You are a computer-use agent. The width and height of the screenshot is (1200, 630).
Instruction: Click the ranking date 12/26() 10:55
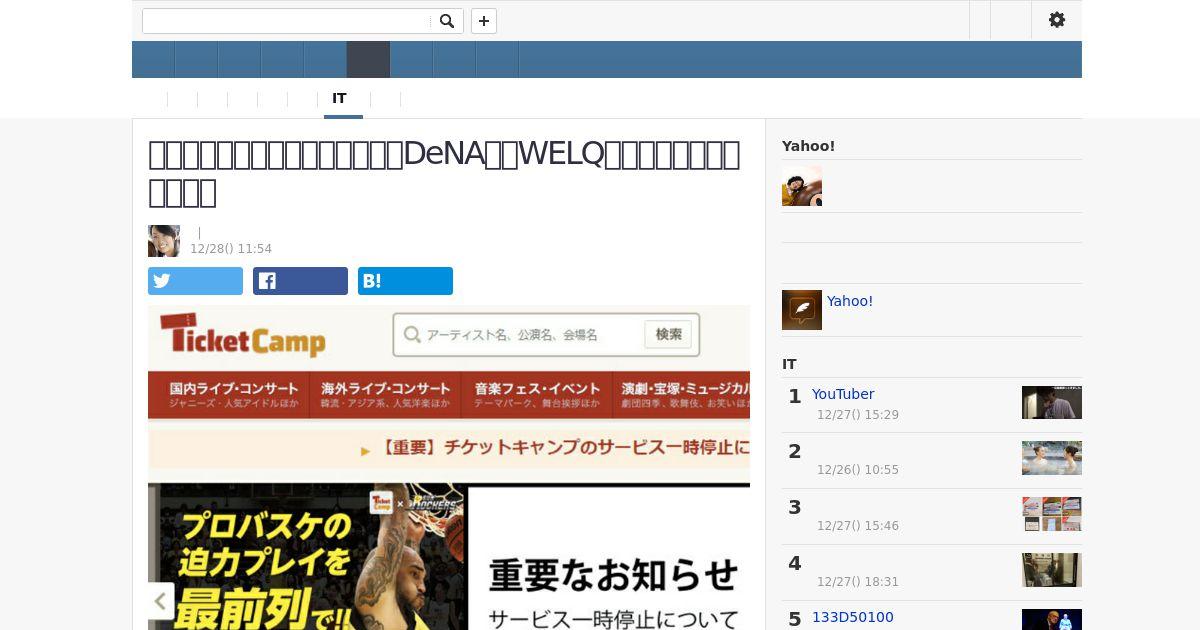pos(858,470)
